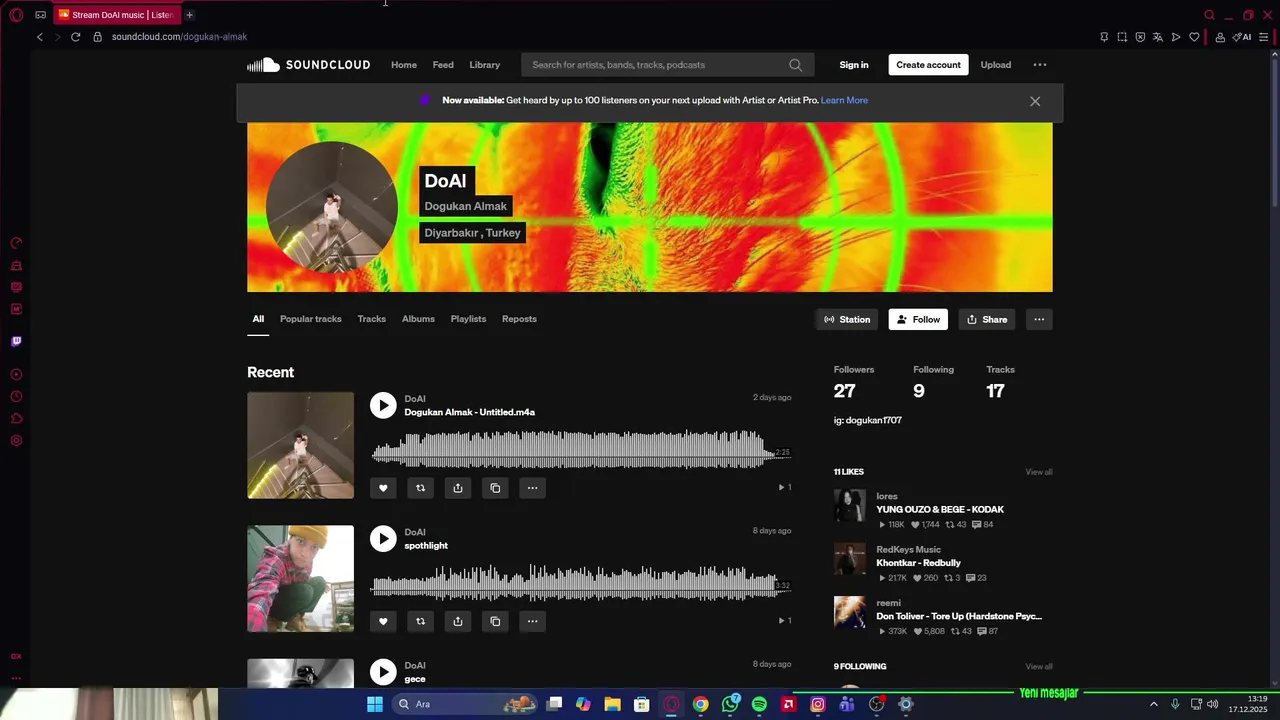Switch to the Popular tracks tab
The image size is (1280, 720).
[x=311, y=319]
